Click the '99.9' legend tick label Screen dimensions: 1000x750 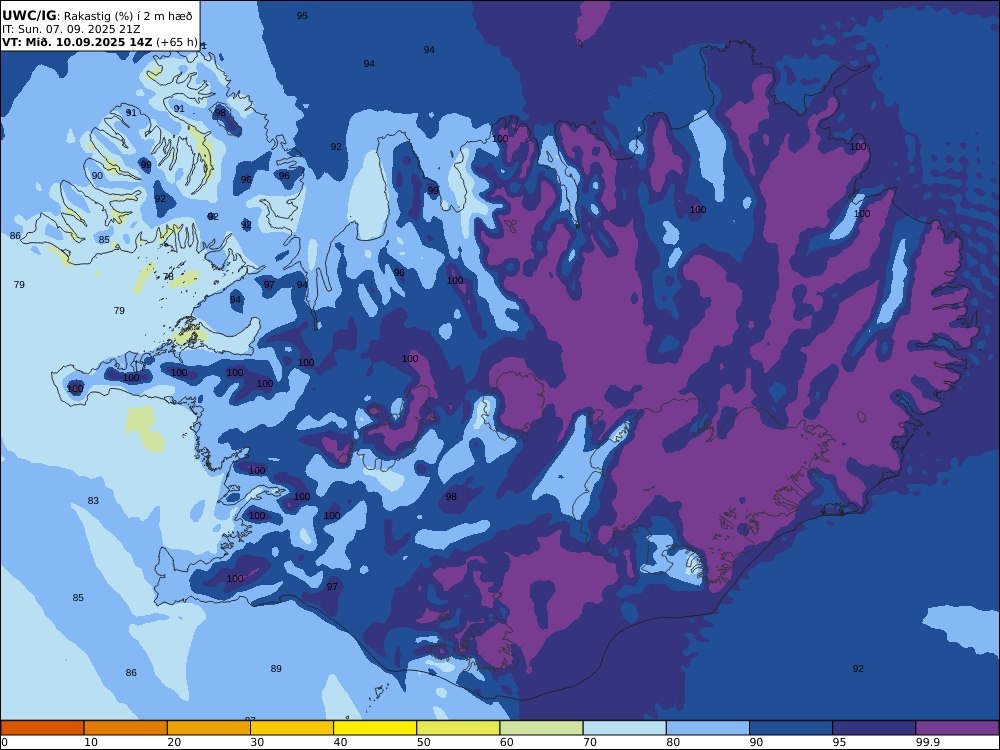point(927,742)
